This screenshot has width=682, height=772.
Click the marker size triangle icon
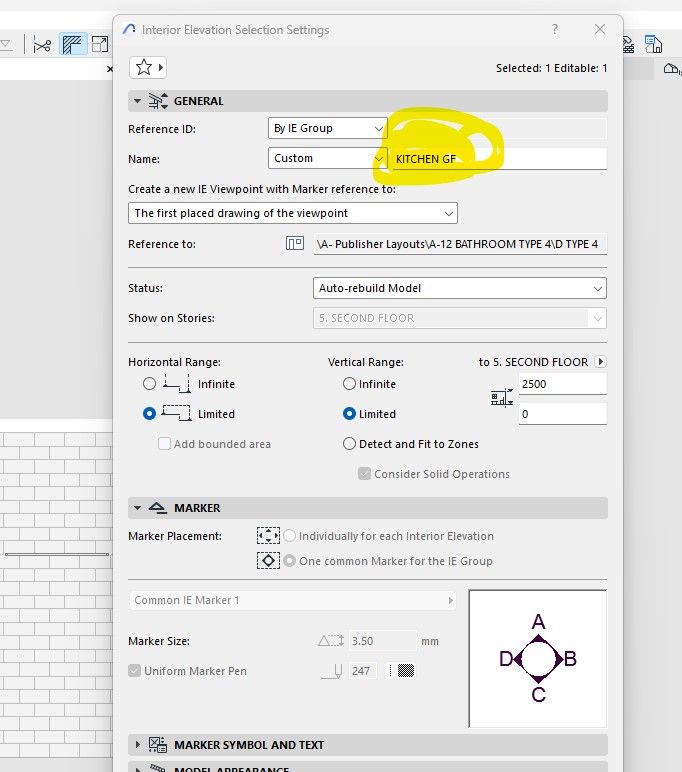[331, 641]
